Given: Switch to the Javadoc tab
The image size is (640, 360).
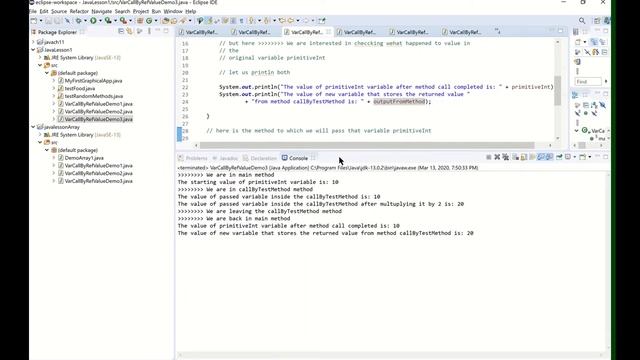Looking at the screenshot, I should [225, 158].
